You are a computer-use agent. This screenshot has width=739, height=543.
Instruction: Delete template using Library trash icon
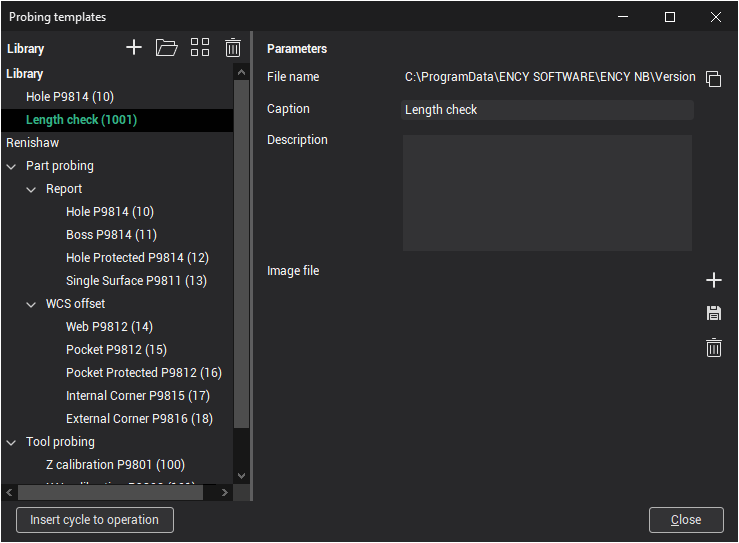(x=233, y=48)
